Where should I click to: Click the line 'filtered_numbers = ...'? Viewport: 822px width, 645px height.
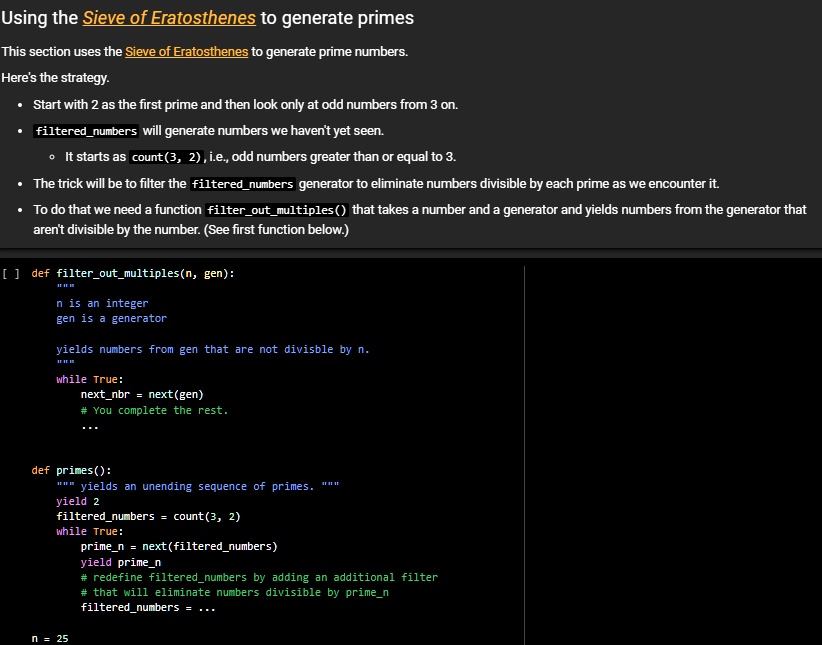[148, 608]
